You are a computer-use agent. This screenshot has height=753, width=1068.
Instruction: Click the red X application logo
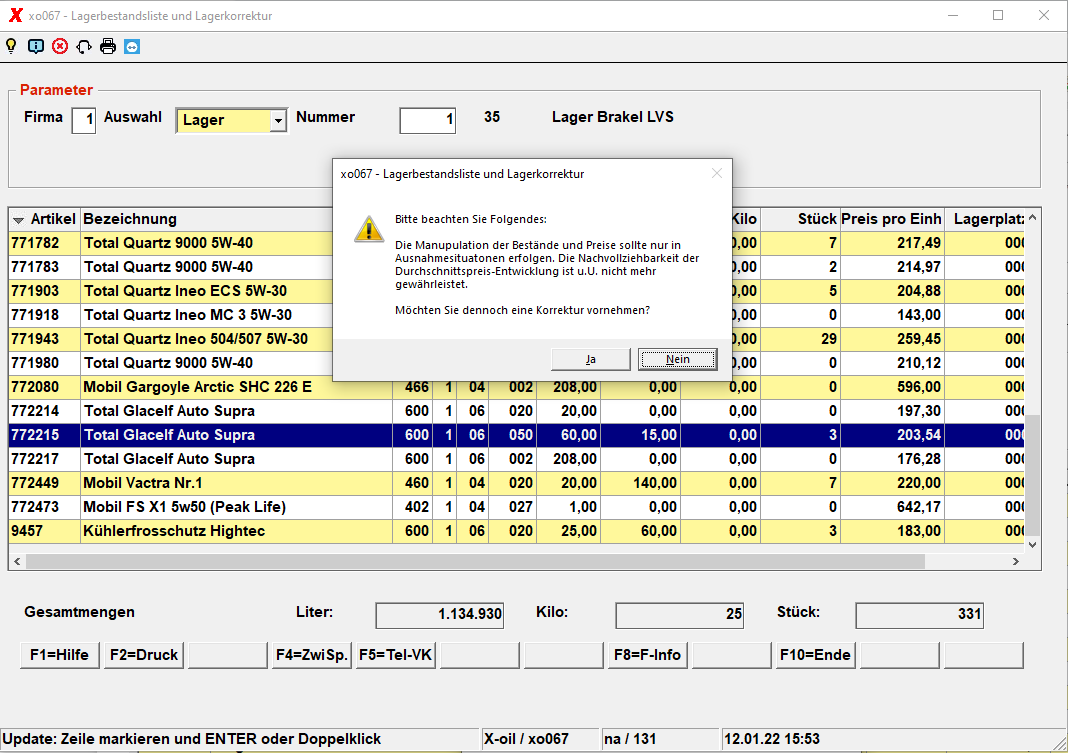(x=15, y=15)
